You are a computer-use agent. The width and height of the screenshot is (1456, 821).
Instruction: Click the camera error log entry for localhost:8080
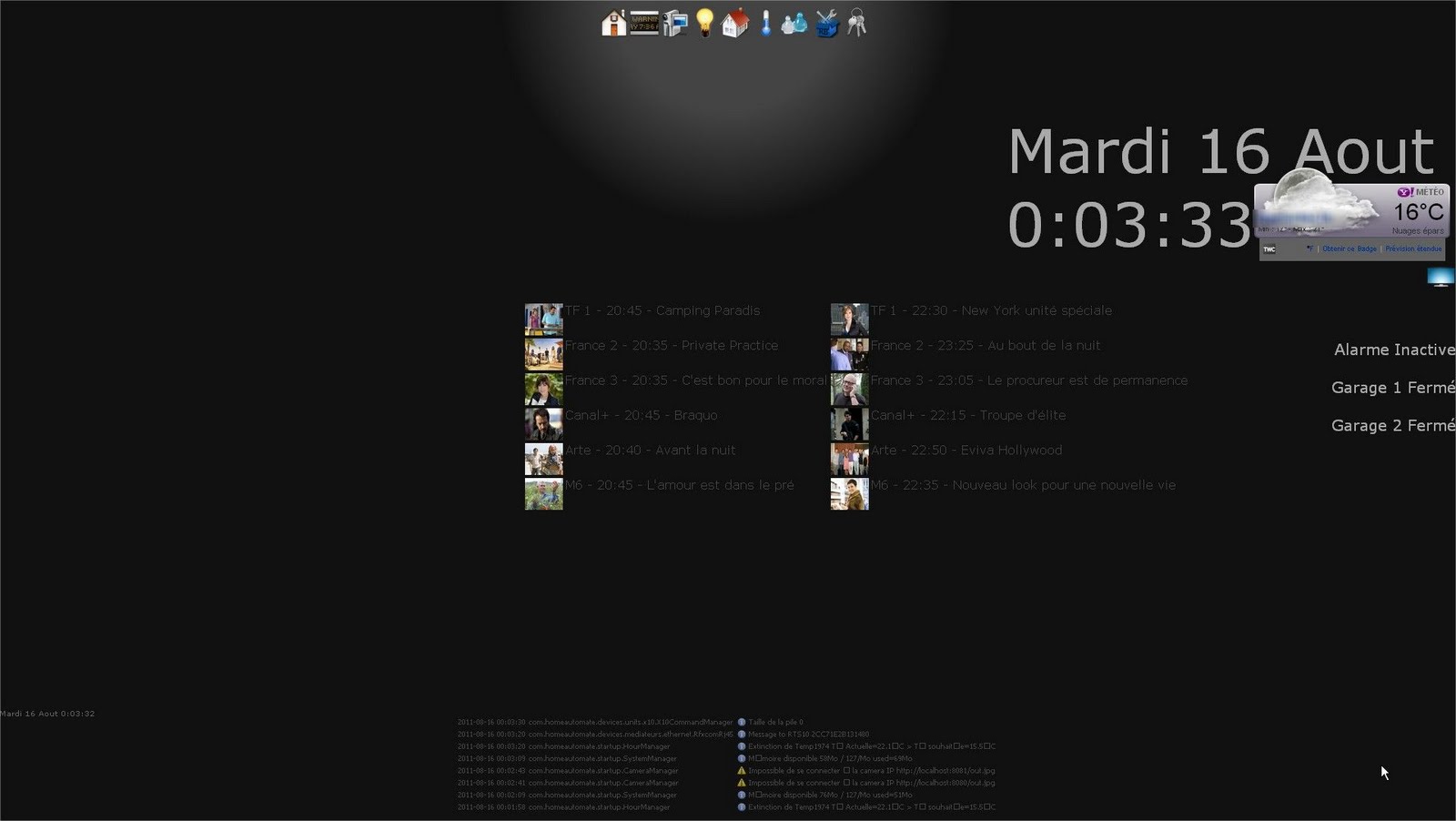tap(872, 782)
